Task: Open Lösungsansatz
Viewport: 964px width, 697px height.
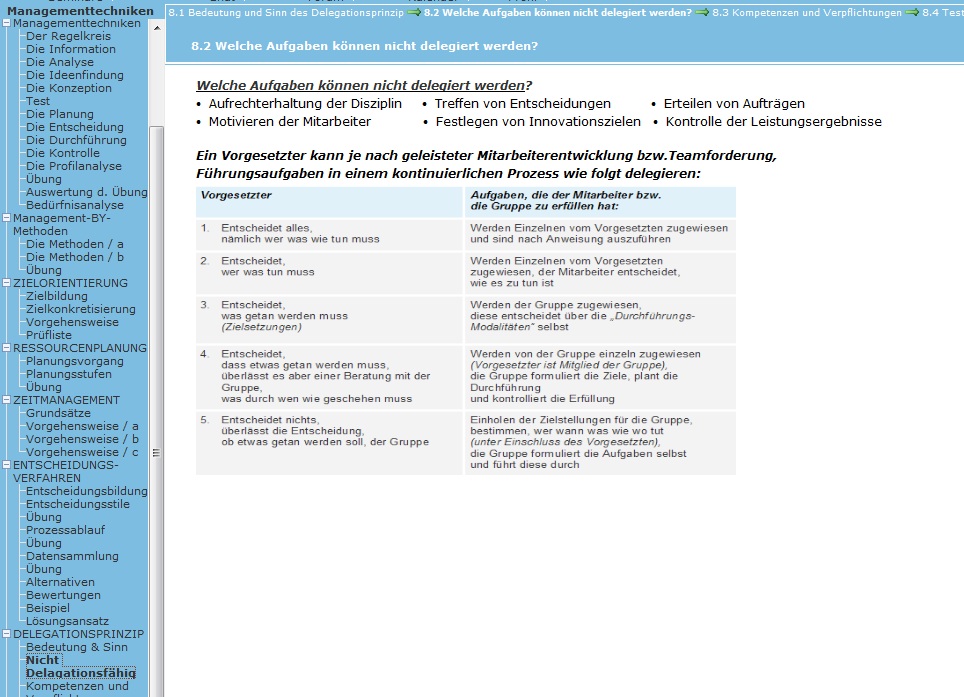Action: pyautogui.click(x=67, y=621)
